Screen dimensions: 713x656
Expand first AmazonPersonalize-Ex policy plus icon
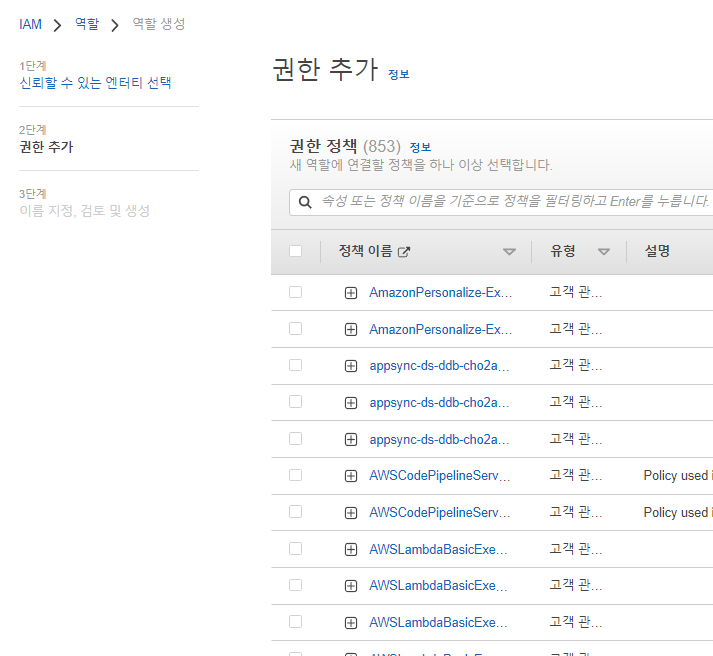[351, 293]
